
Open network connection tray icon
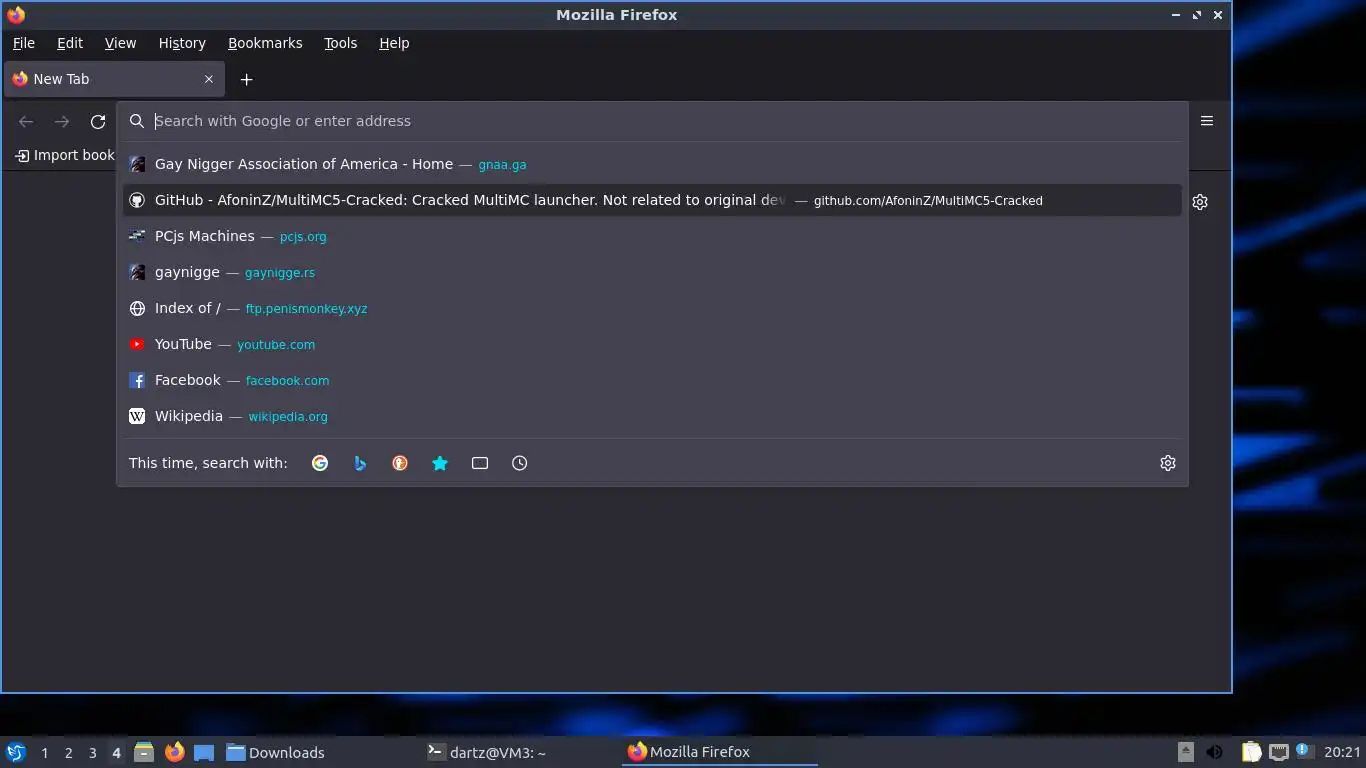point(1279,752)
